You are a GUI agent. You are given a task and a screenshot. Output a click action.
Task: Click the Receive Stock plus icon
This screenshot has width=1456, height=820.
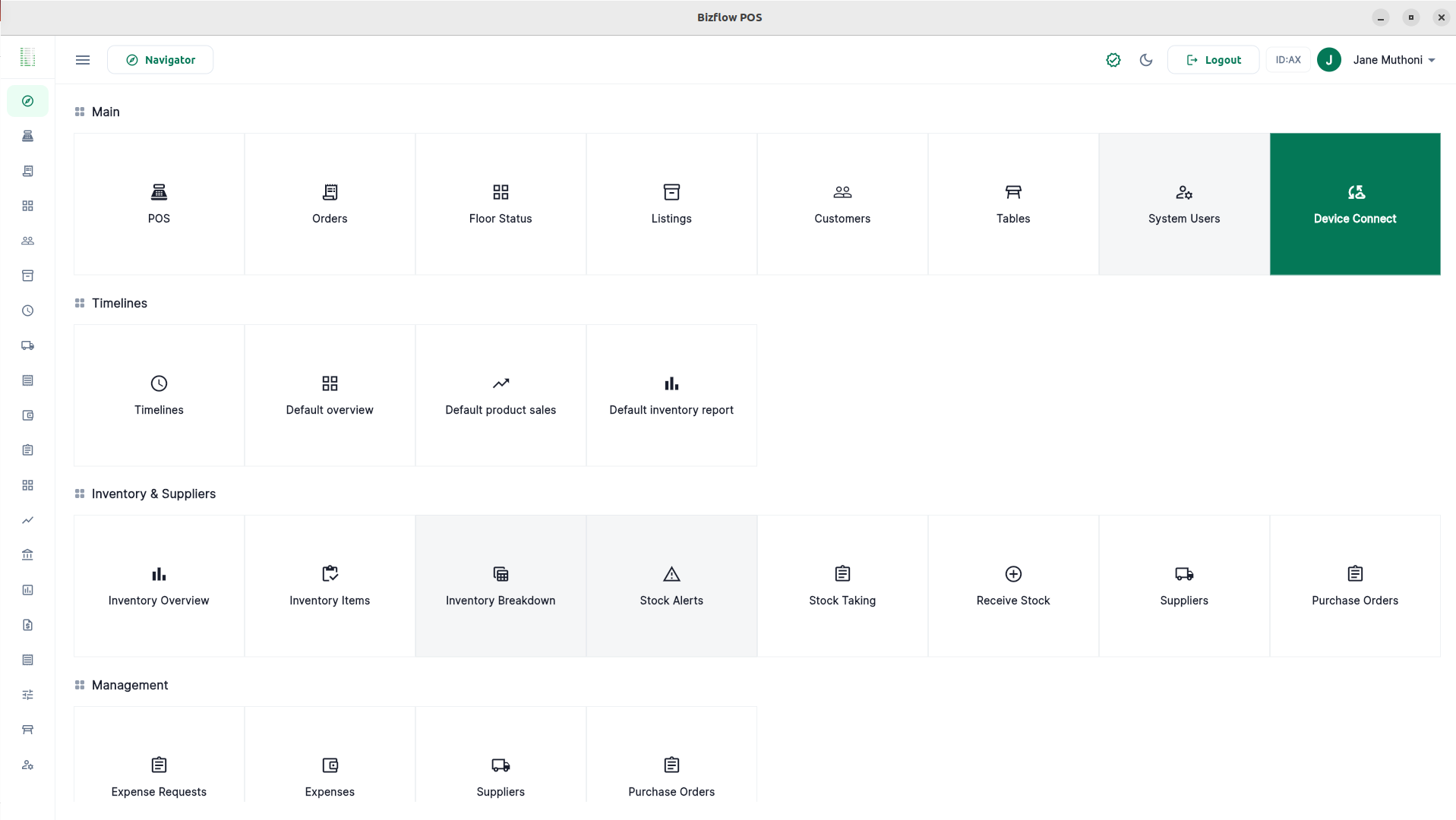1013,574
